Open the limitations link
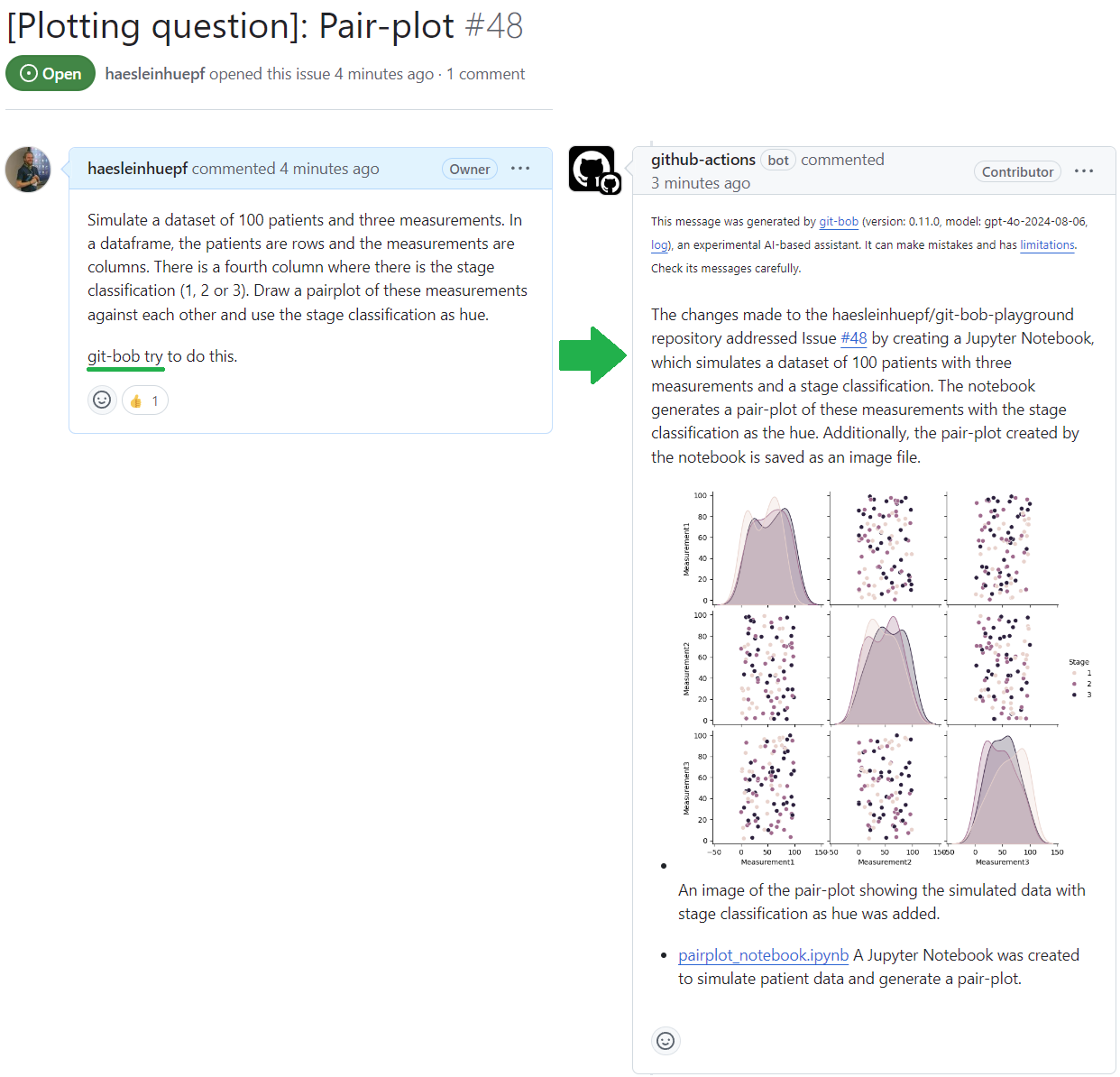The height and width of the screenshot is (1077, 1120). pos(1047,244)
